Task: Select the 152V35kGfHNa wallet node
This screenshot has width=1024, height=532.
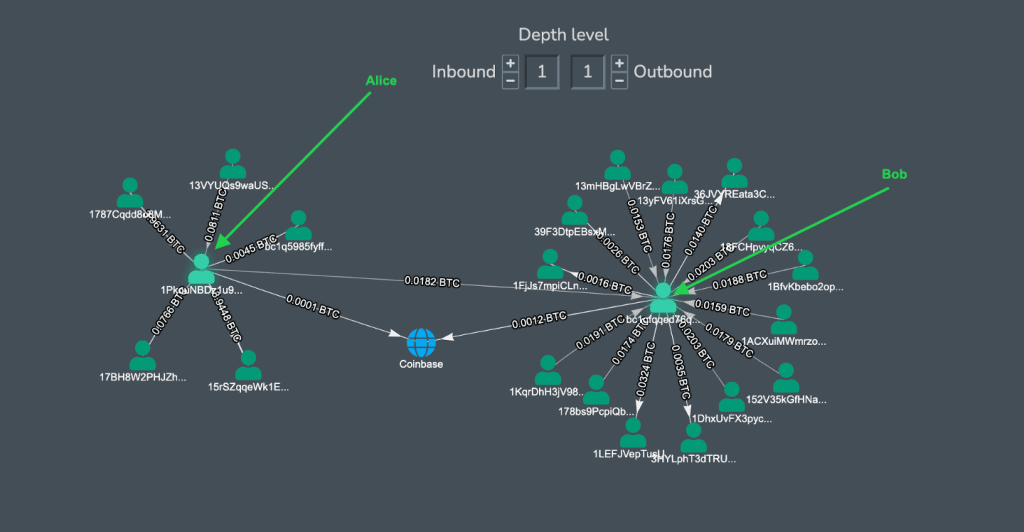Action: (x=786, y=378)
